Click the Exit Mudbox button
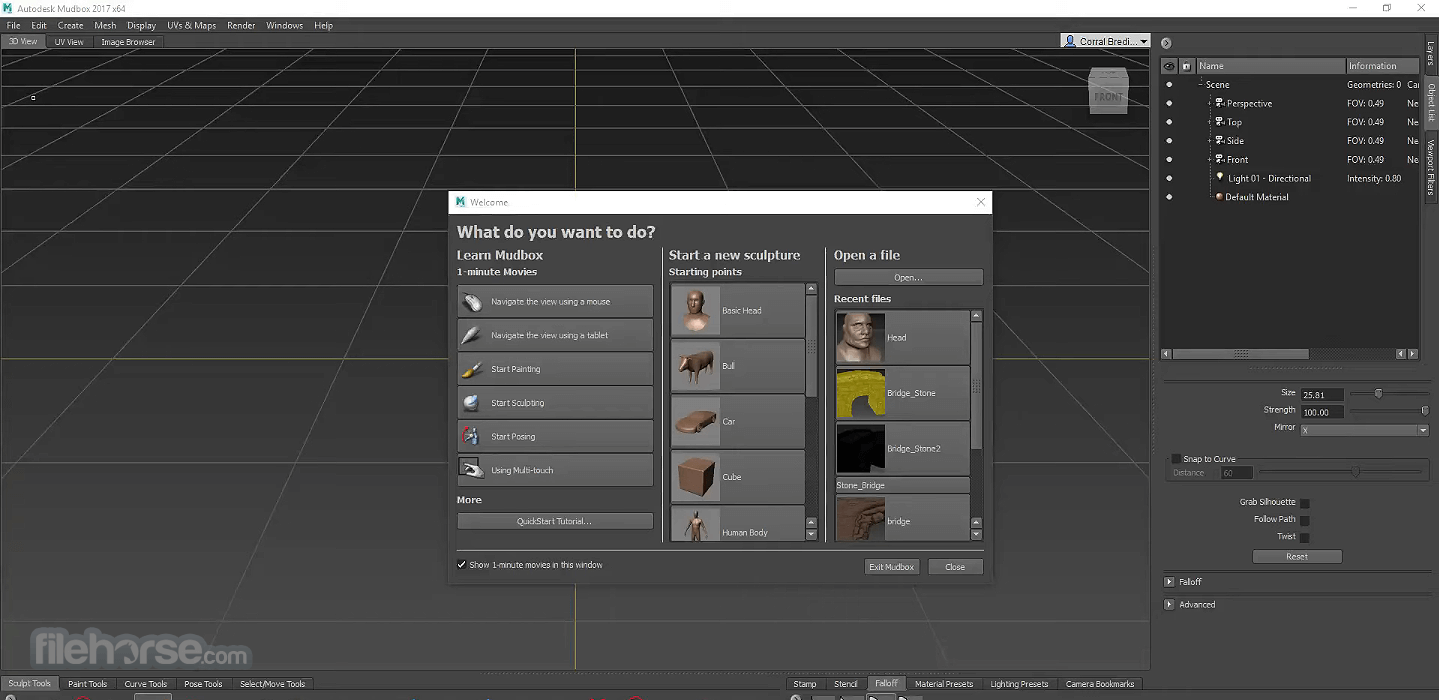This screenshot has width=1439, height=700. pyautogui.click(x=891, y=567)
